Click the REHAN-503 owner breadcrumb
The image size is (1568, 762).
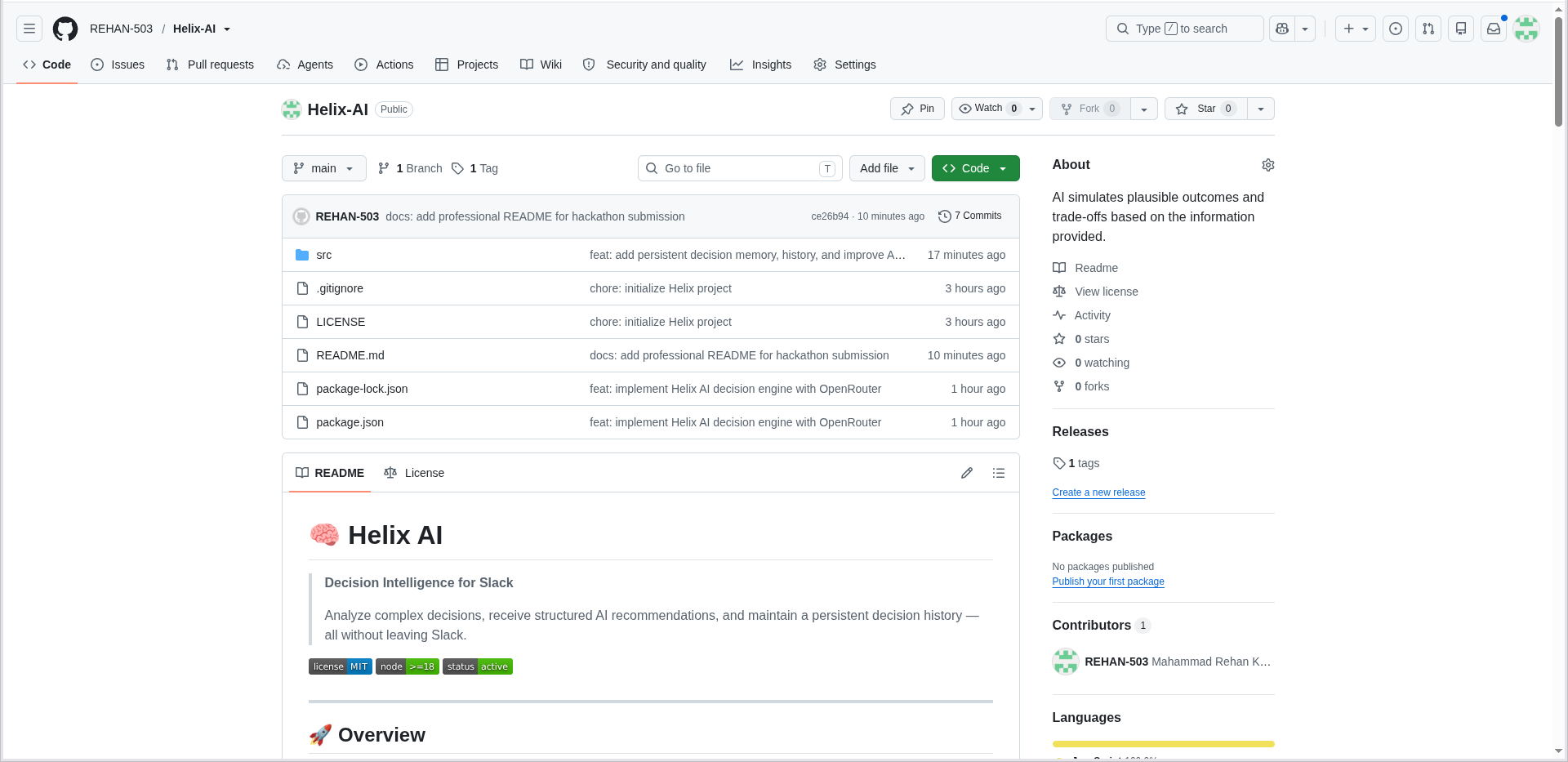(121, 29)
